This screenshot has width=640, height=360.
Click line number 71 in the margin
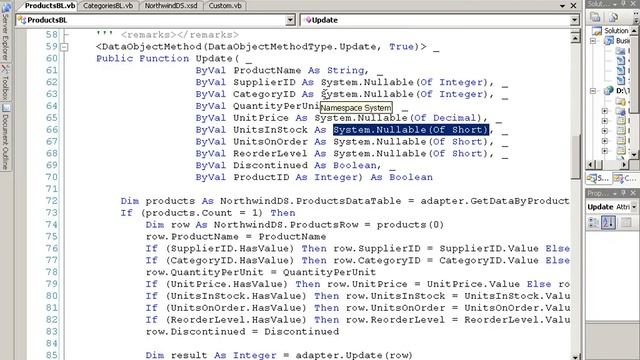[x=51, y=189]
